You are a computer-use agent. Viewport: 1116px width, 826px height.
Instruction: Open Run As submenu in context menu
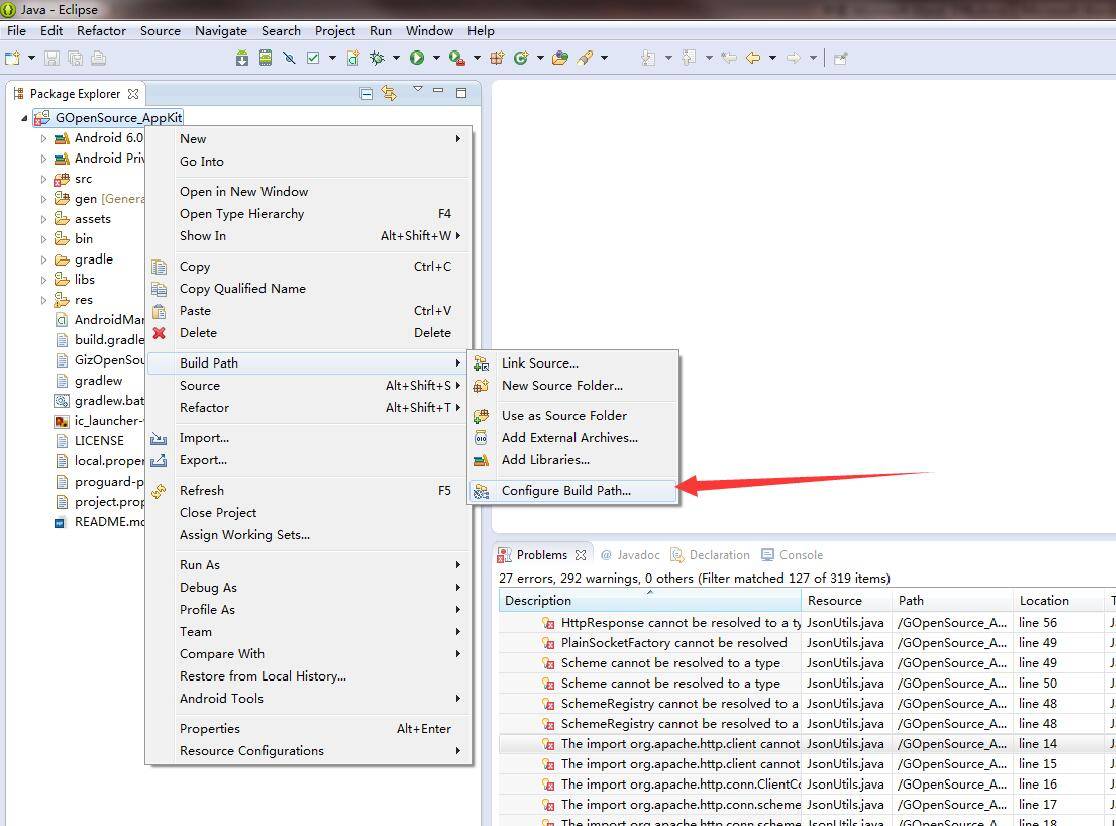click(308, 565)
